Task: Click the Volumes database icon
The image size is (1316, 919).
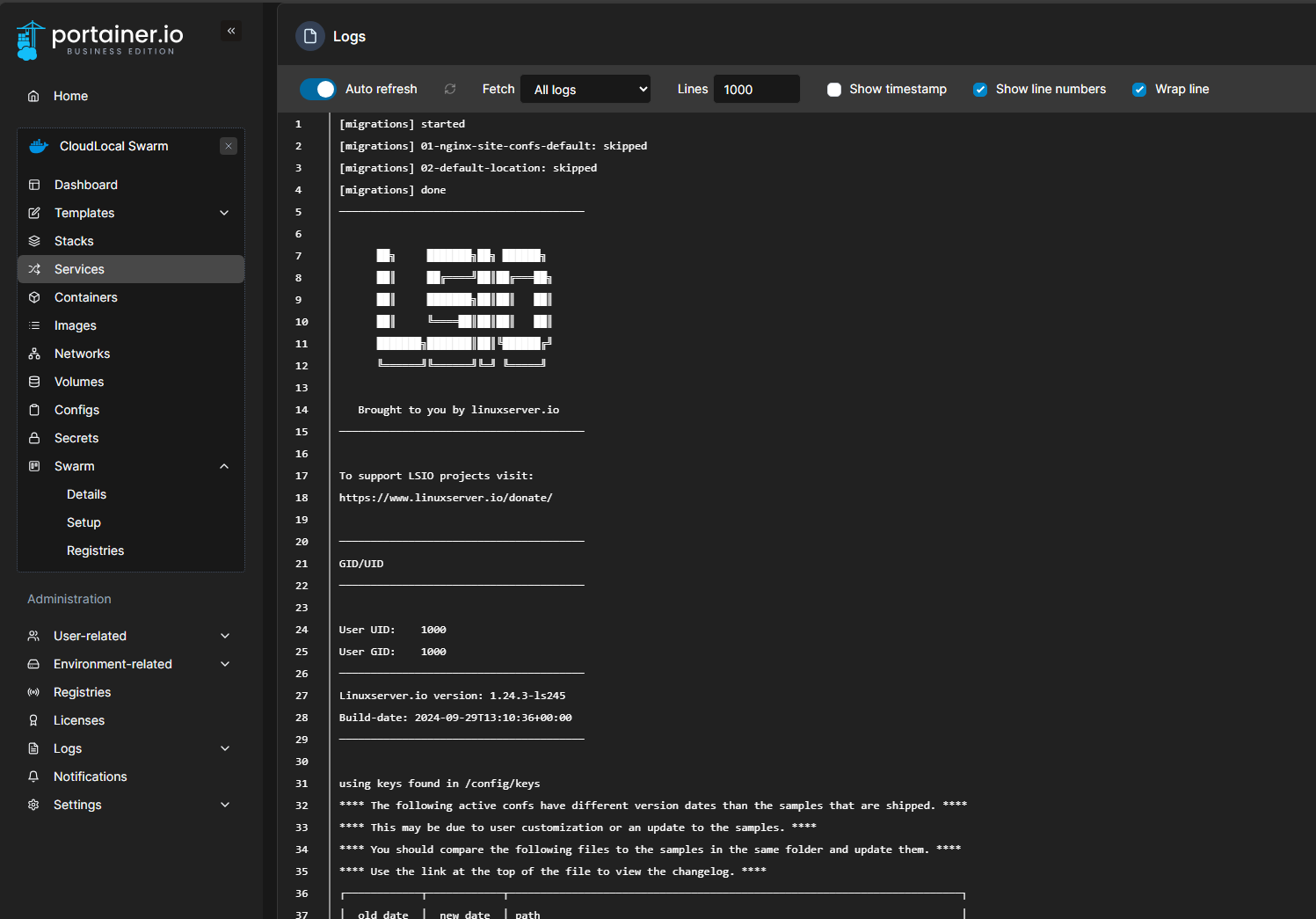Action: 34,382
